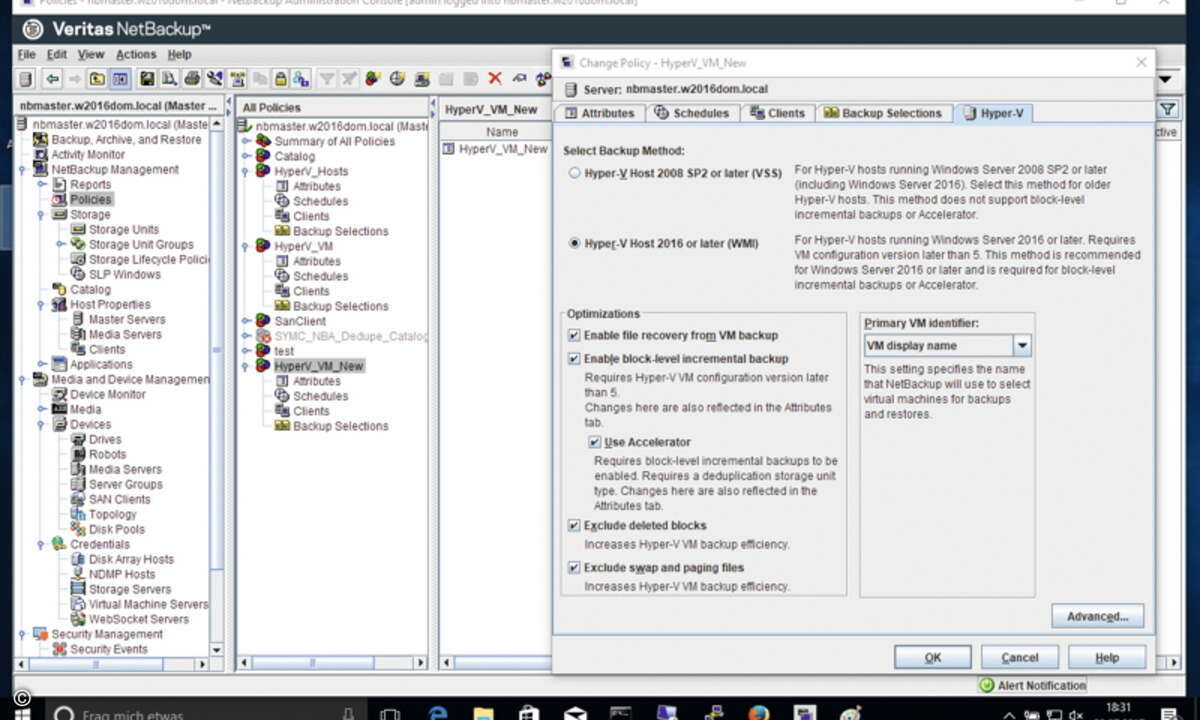Click the users icon beside the padlock

click(301, 79)
